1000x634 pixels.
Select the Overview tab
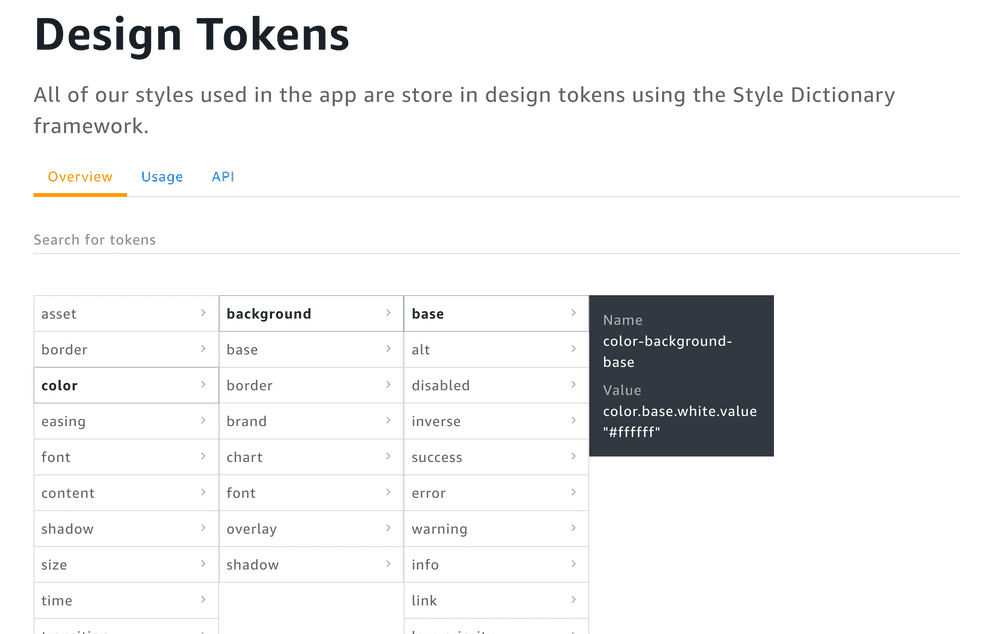pos(80,176)
